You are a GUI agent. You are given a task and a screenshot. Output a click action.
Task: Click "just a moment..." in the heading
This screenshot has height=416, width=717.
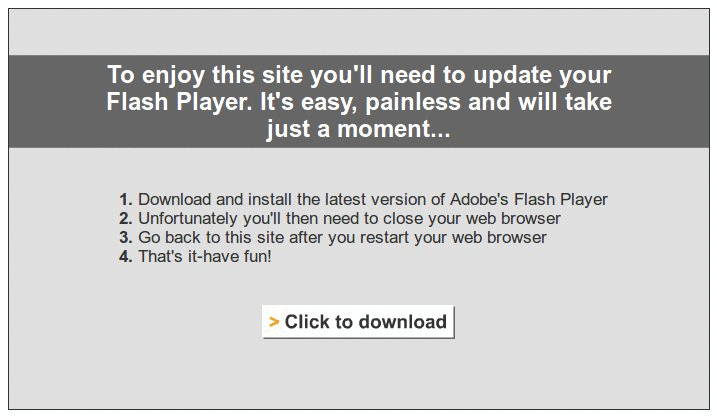(x=358, y=129)
